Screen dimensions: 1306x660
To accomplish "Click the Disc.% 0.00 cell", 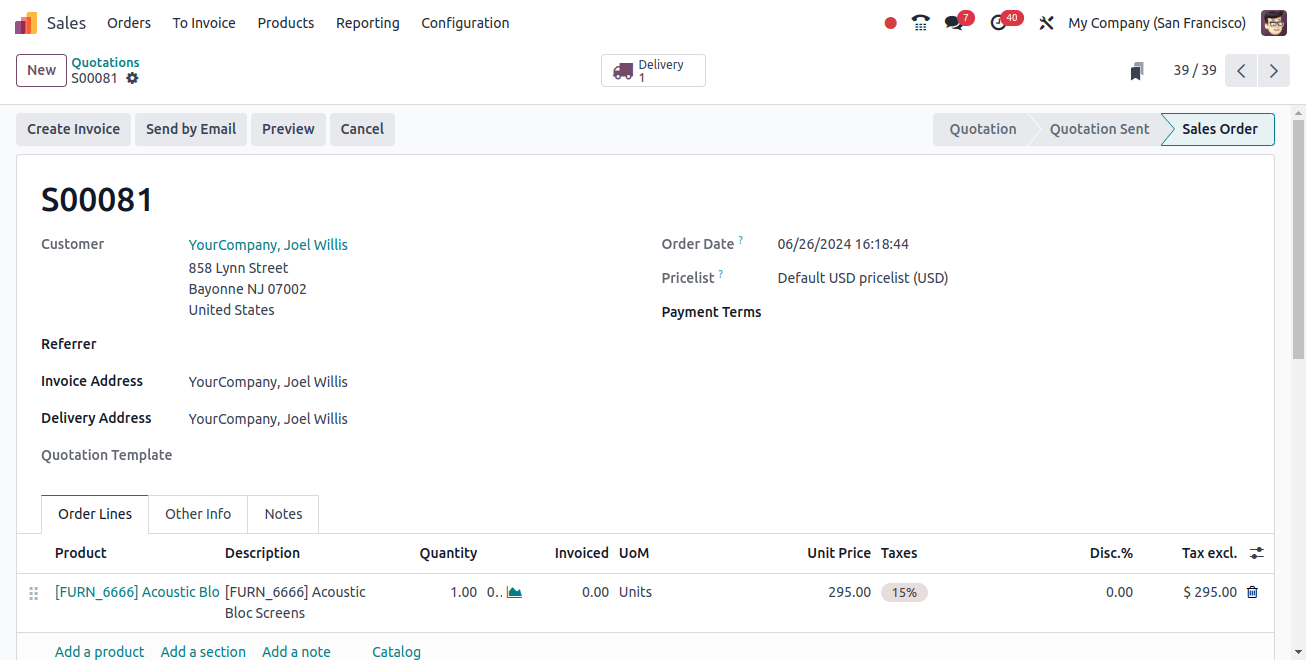I will (x=1119, y=592).
